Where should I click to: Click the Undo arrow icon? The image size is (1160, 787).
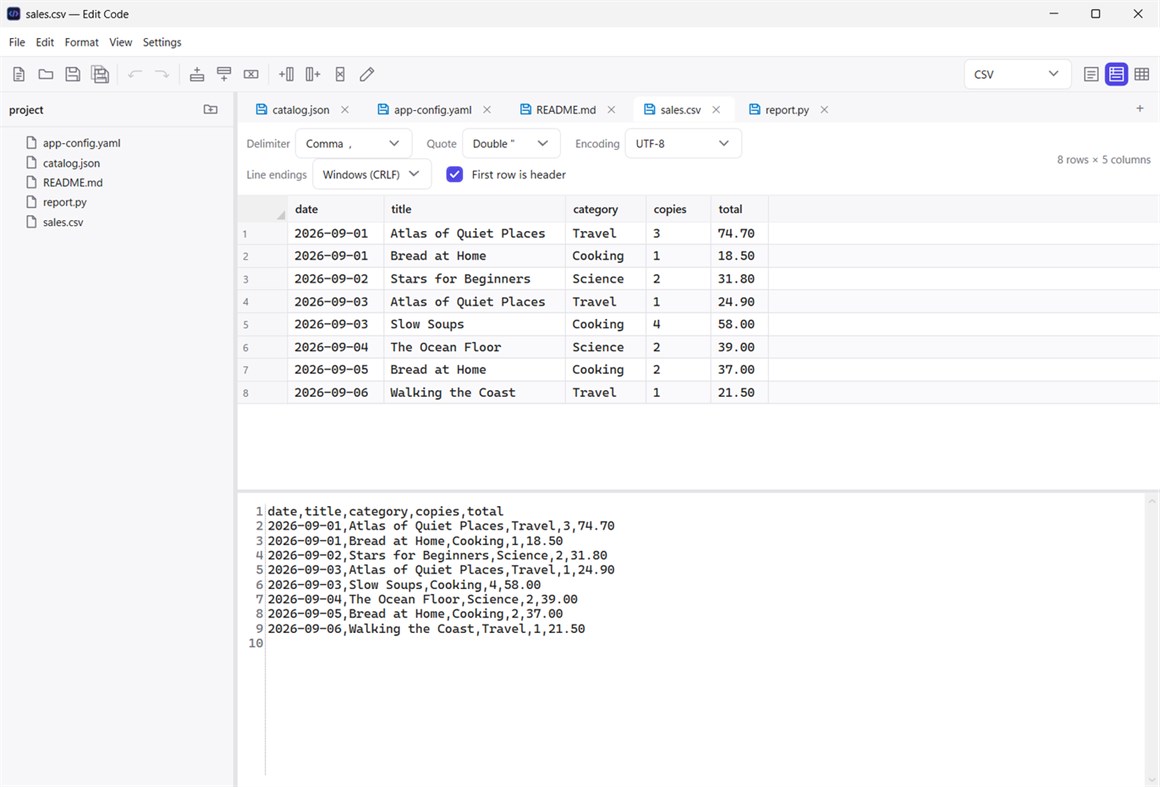[x=135, y=74]
